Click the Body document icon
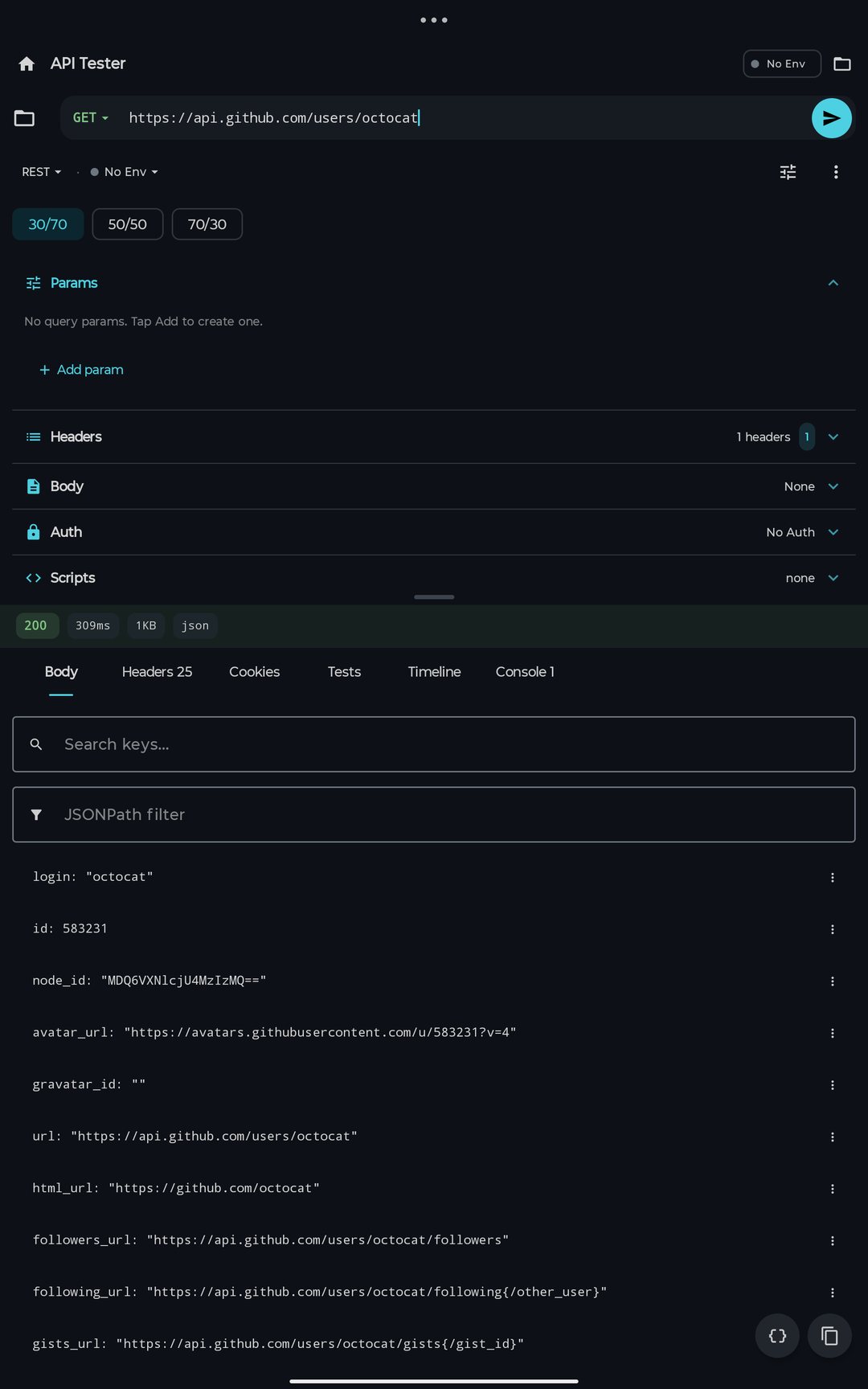The height and width of the screenshot is (1389, 868). point(34,486)
